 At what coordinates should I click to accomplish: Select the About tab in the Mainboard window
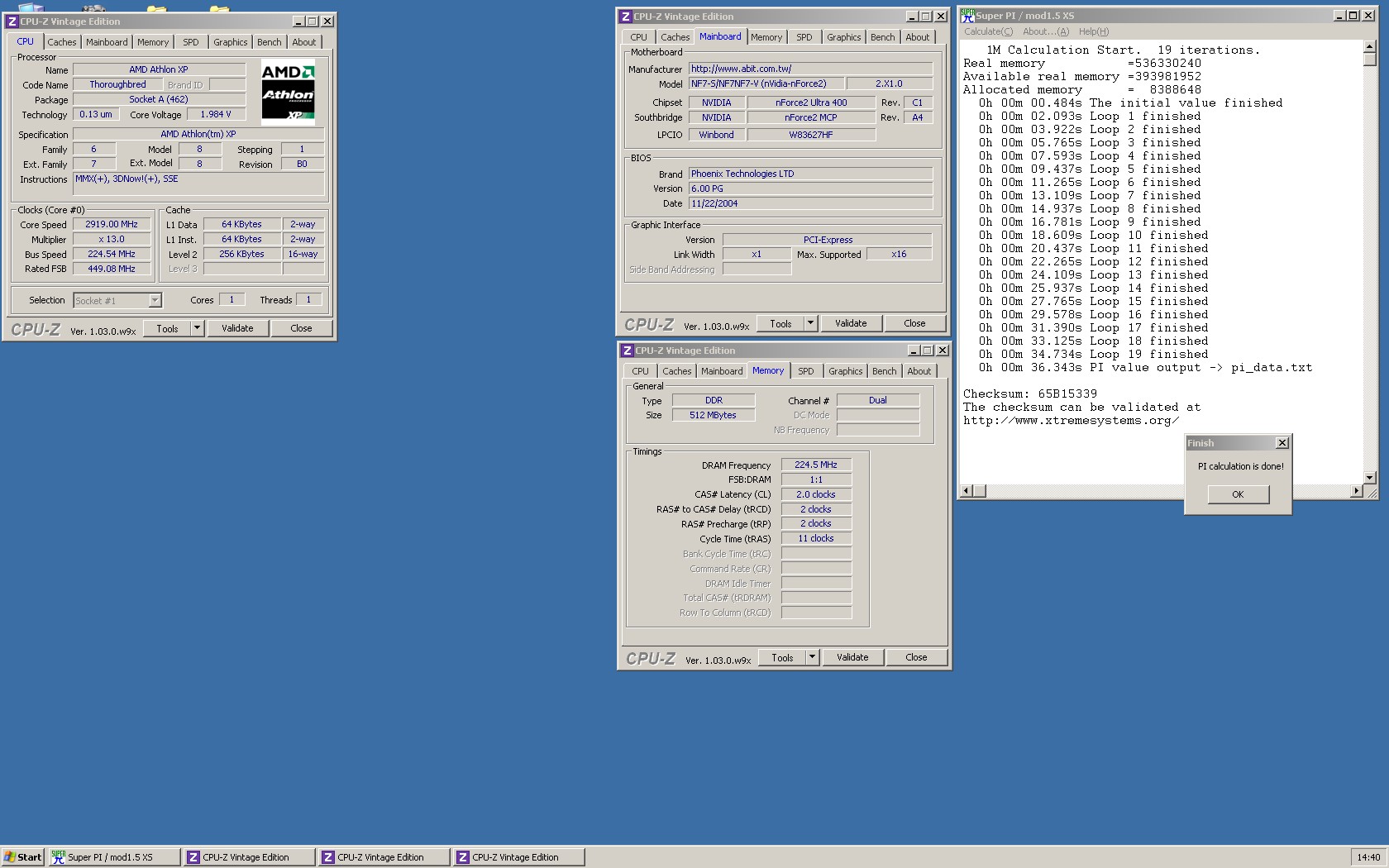(x=917, y=37)
